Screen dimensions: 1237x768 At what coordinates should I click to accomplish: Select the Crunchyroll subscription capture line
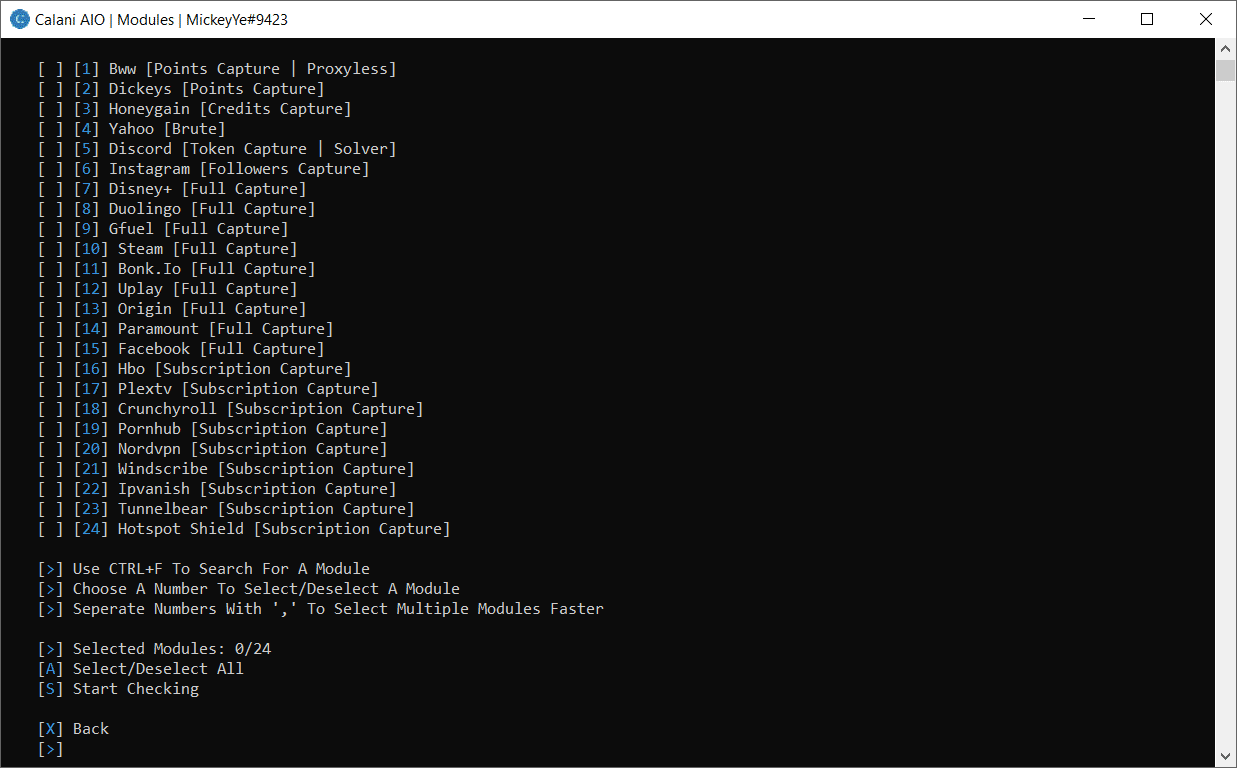(270, 409)
